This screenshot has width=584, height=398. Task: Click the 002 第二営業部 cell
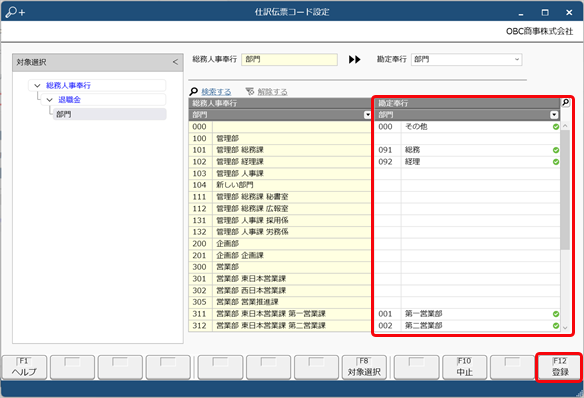pyautogui.click(x=467, y=326)
